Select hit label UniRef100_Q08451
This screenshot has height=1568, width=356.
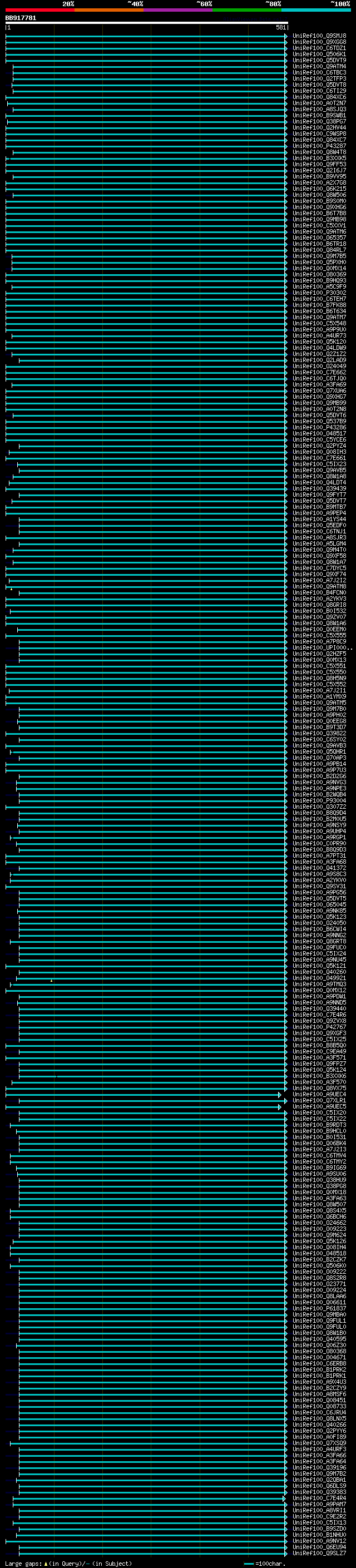[x=319, y=1400]
